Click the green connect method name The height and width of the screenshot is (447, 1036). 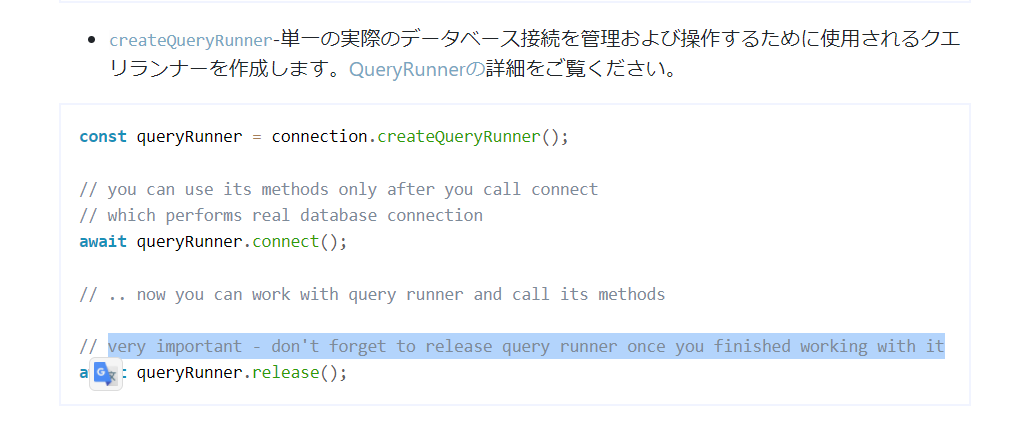pyautogui.click(x=286, y=242)
